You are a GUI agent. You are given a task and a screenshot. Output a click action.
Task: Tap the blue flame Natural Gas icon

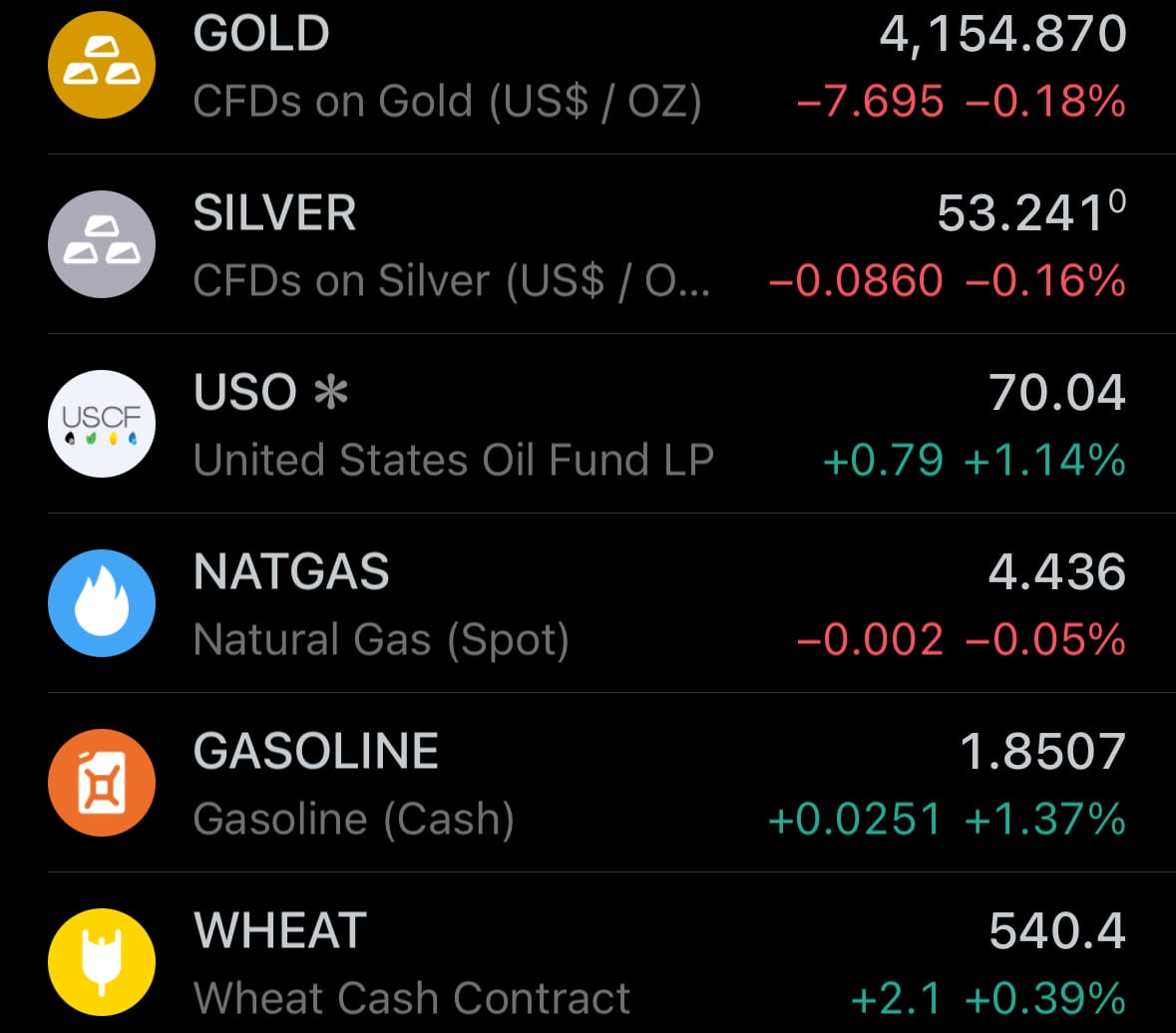[x=101, y=602]
